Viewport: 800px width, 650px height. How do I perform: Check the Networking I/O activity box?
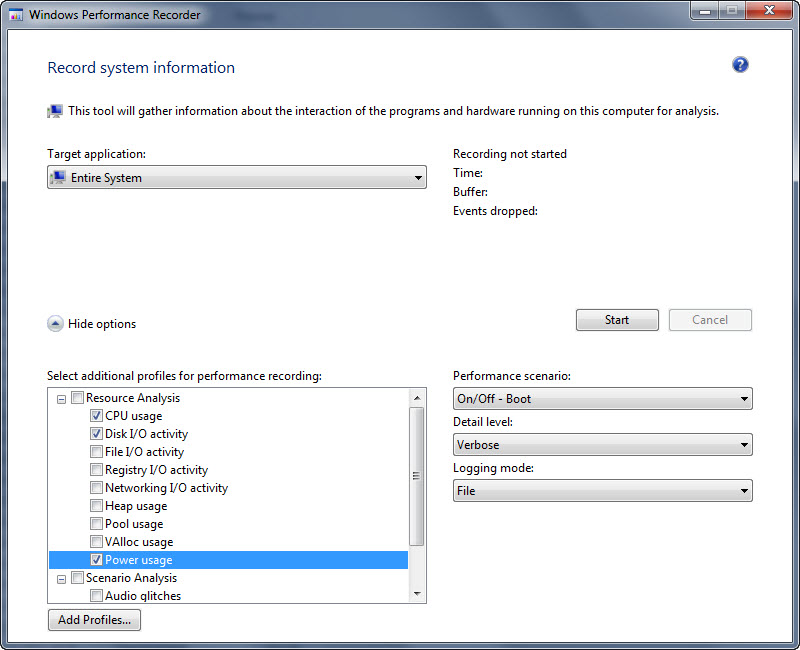(x=96, y=488)
